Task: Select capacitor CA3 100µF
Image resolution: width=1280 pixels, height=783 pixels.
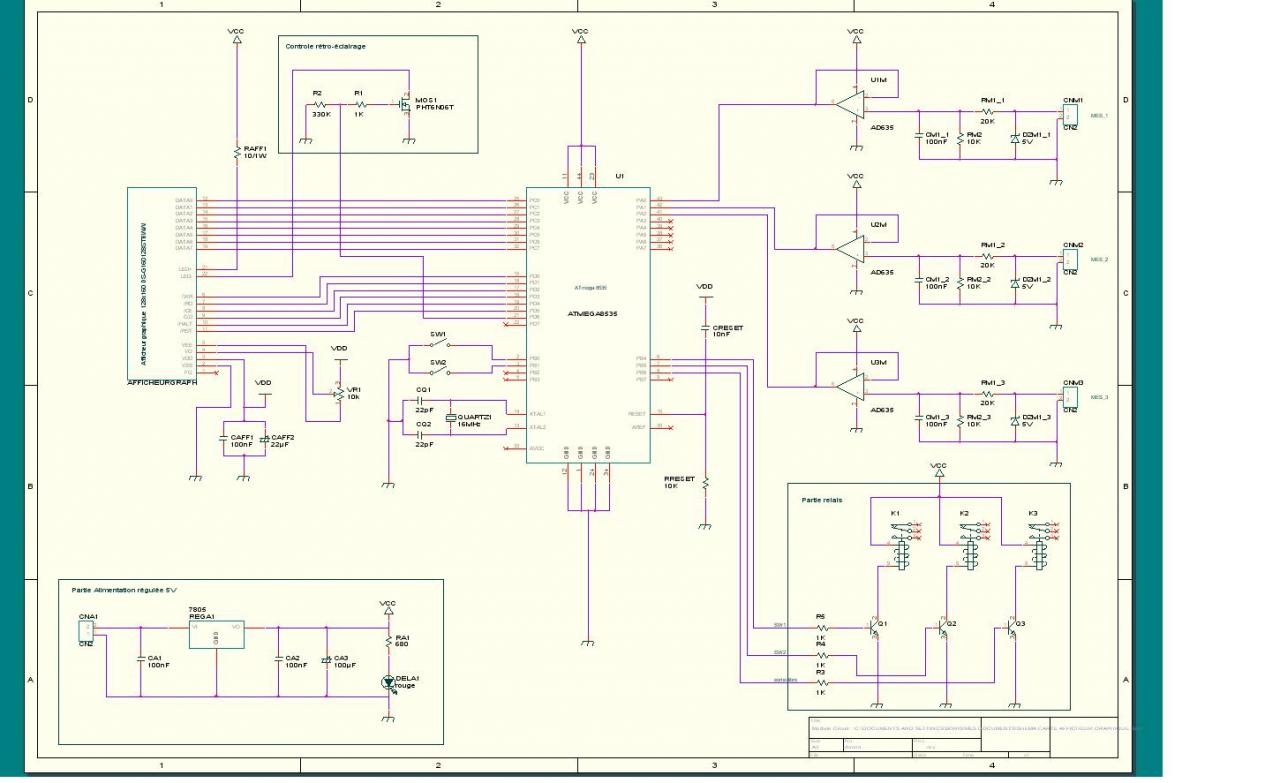Action: coord(326,660)
